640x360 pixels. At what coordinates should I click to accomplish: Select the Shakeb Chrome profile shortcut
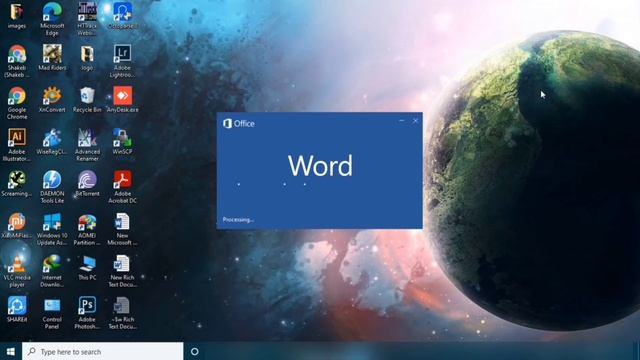17,61
